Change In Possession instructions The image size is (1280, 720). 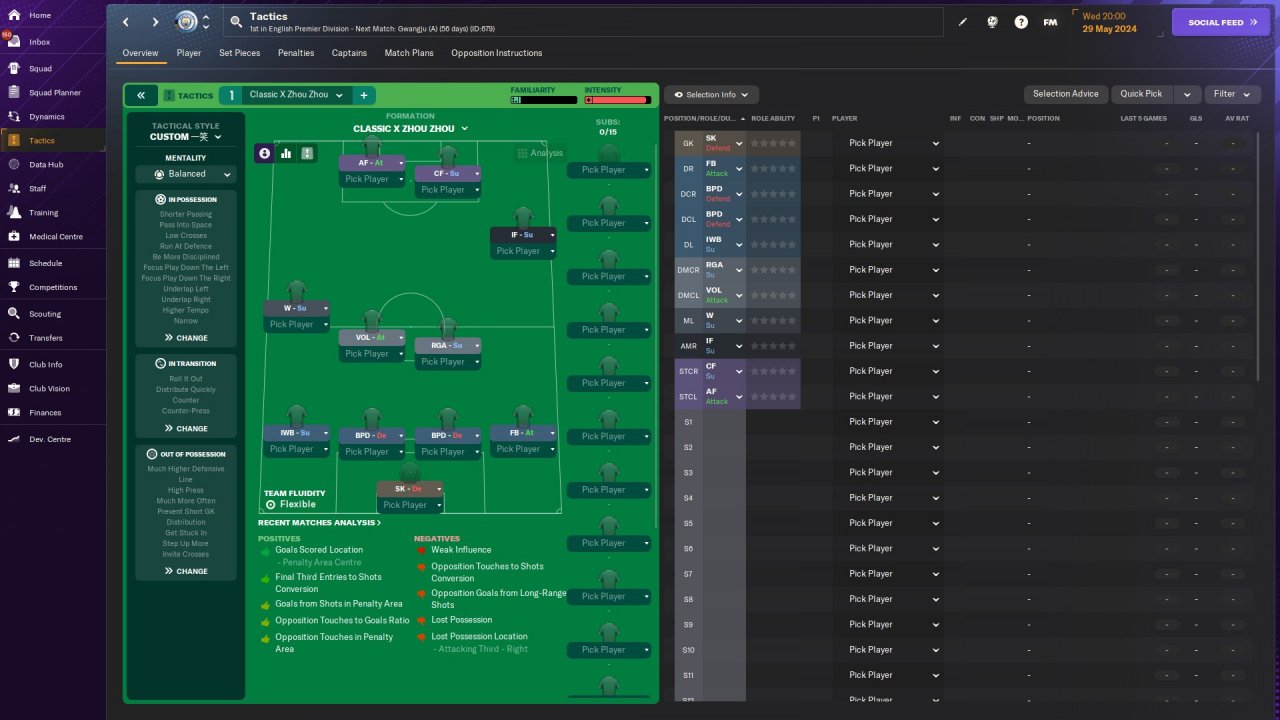186,338
